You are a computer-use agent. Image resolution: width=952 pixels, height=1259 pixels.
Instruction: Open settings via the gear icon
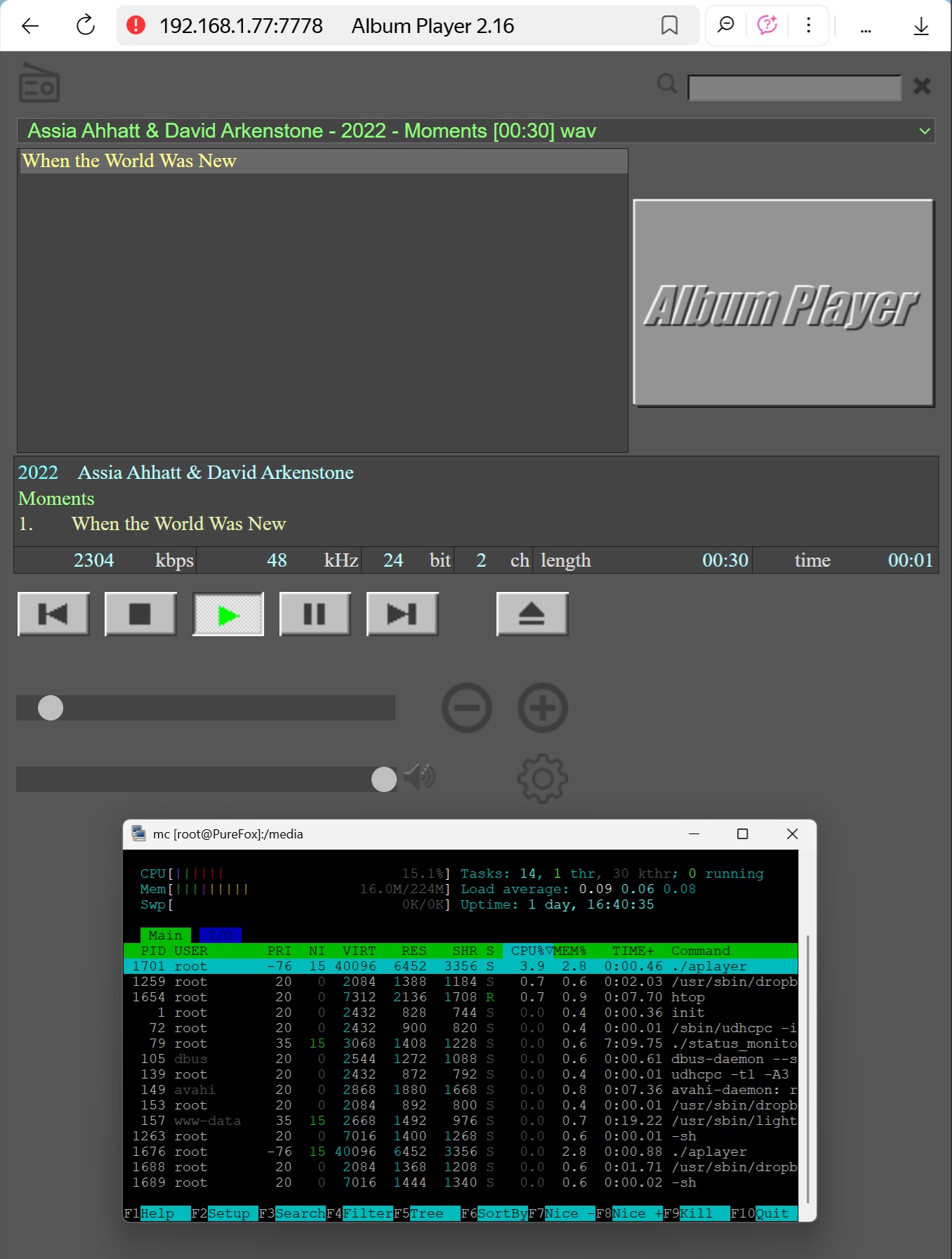(543, 778)
